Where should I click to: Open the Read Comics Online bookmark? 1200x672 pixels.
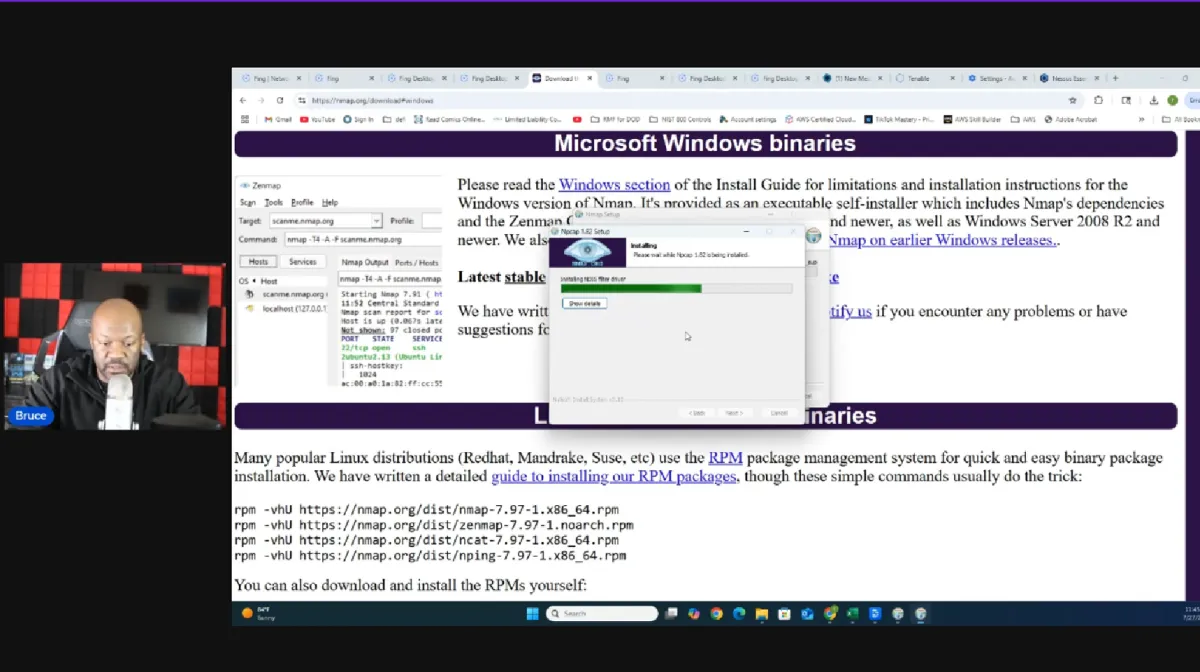tap(448, 119)
